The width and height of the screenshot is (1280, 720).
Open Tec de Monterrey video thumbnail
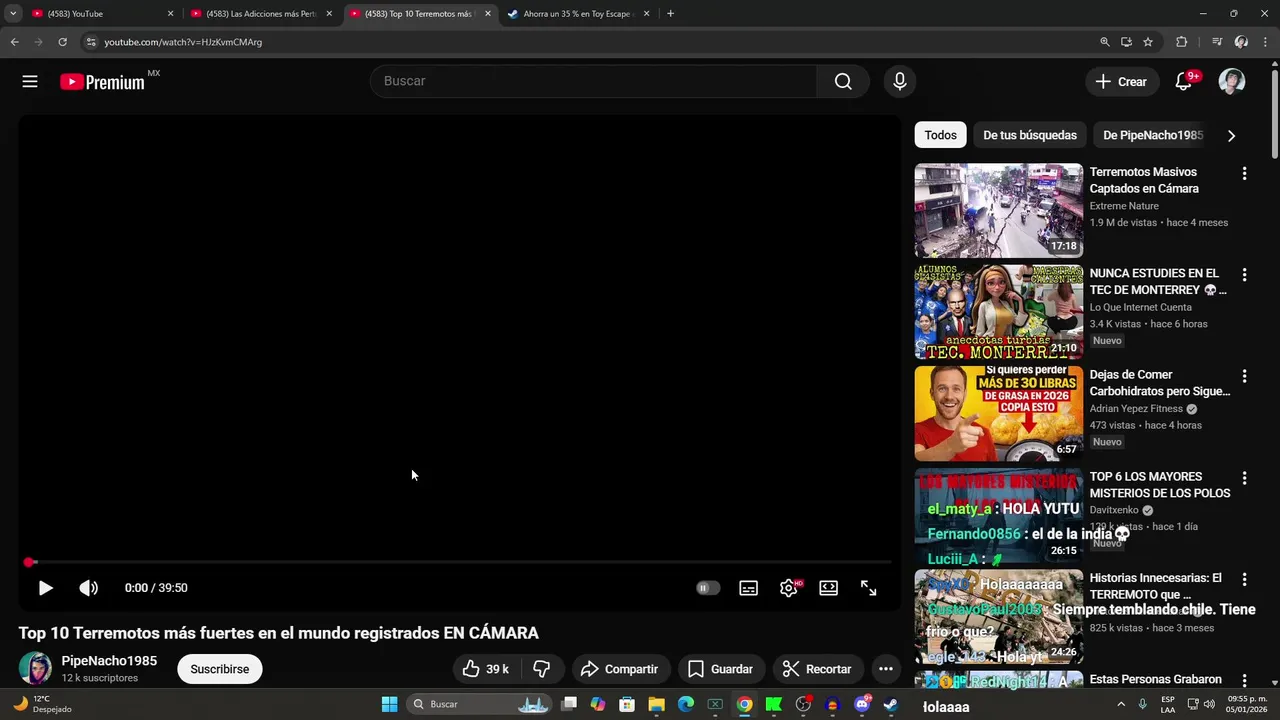tap(998, 312)
